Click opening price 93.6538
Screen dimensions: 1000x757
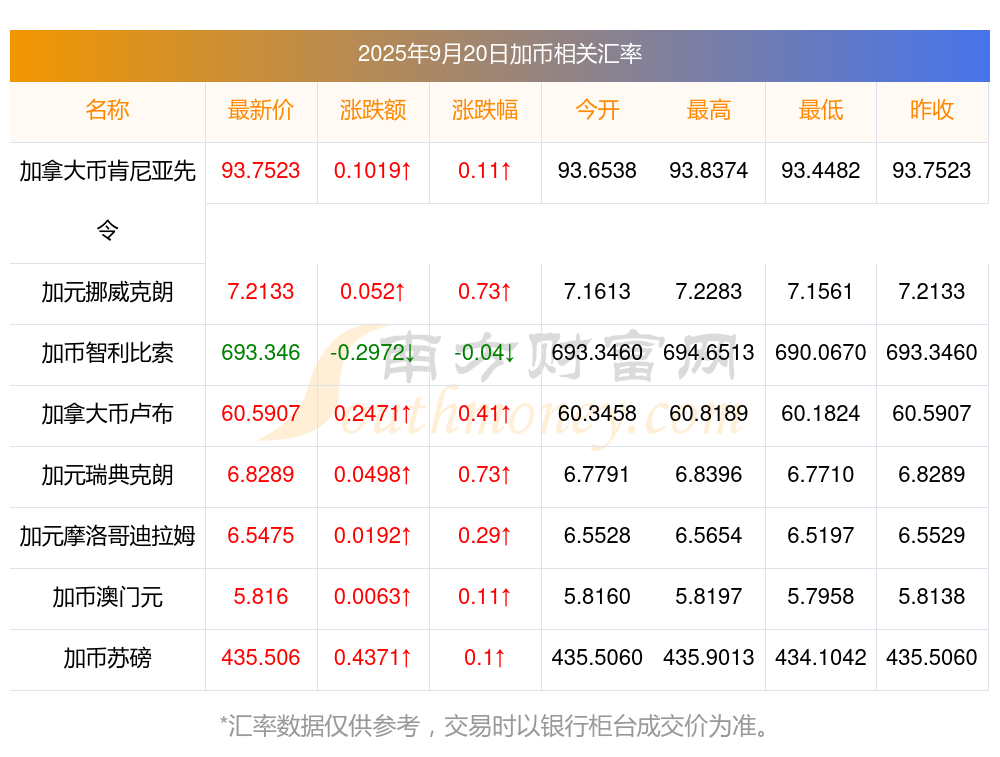(x=597, y=170)
